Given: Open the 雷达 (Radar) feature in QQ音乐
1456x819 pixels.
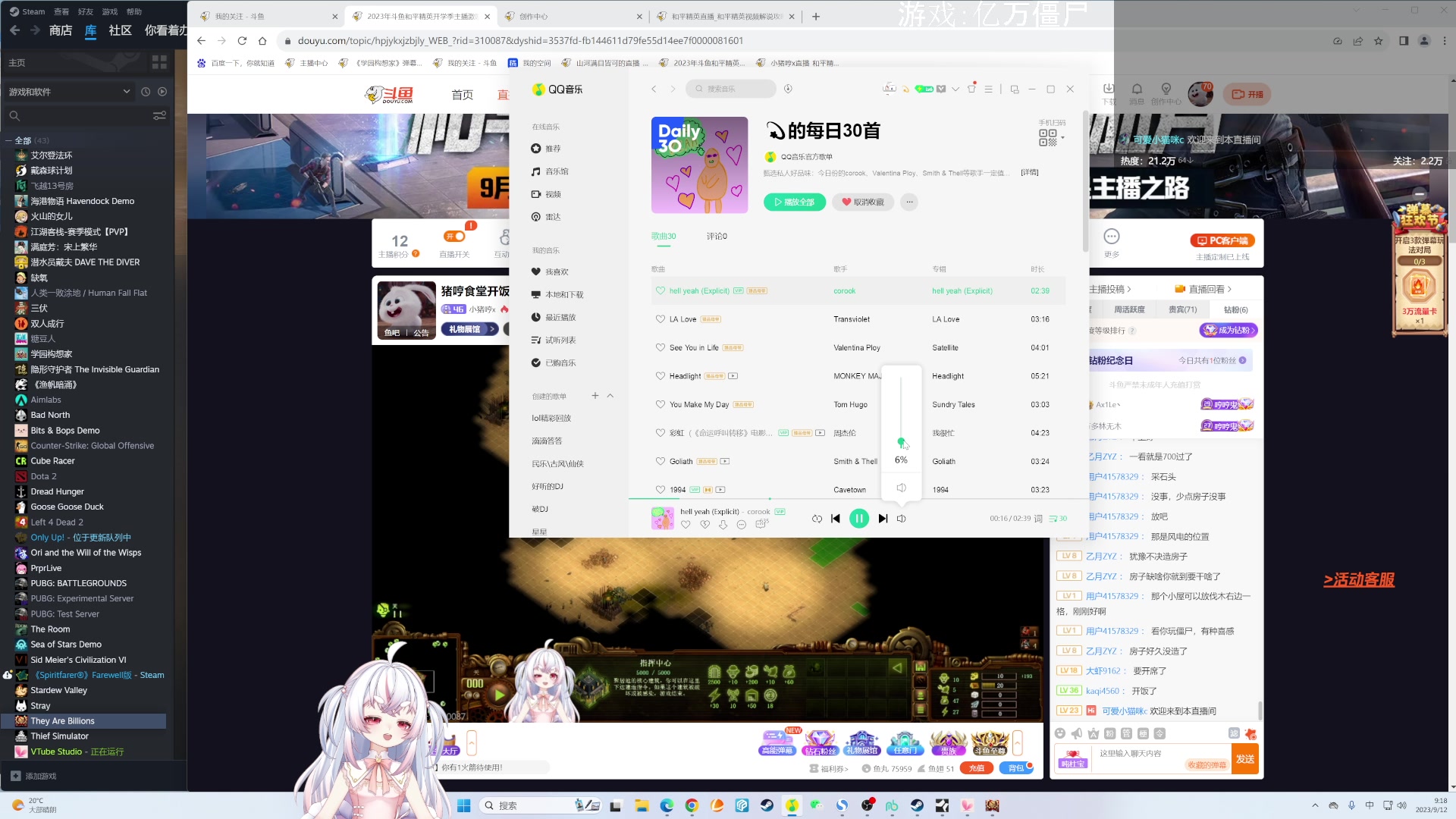Looking at the screenshot, I should (551, 217).
